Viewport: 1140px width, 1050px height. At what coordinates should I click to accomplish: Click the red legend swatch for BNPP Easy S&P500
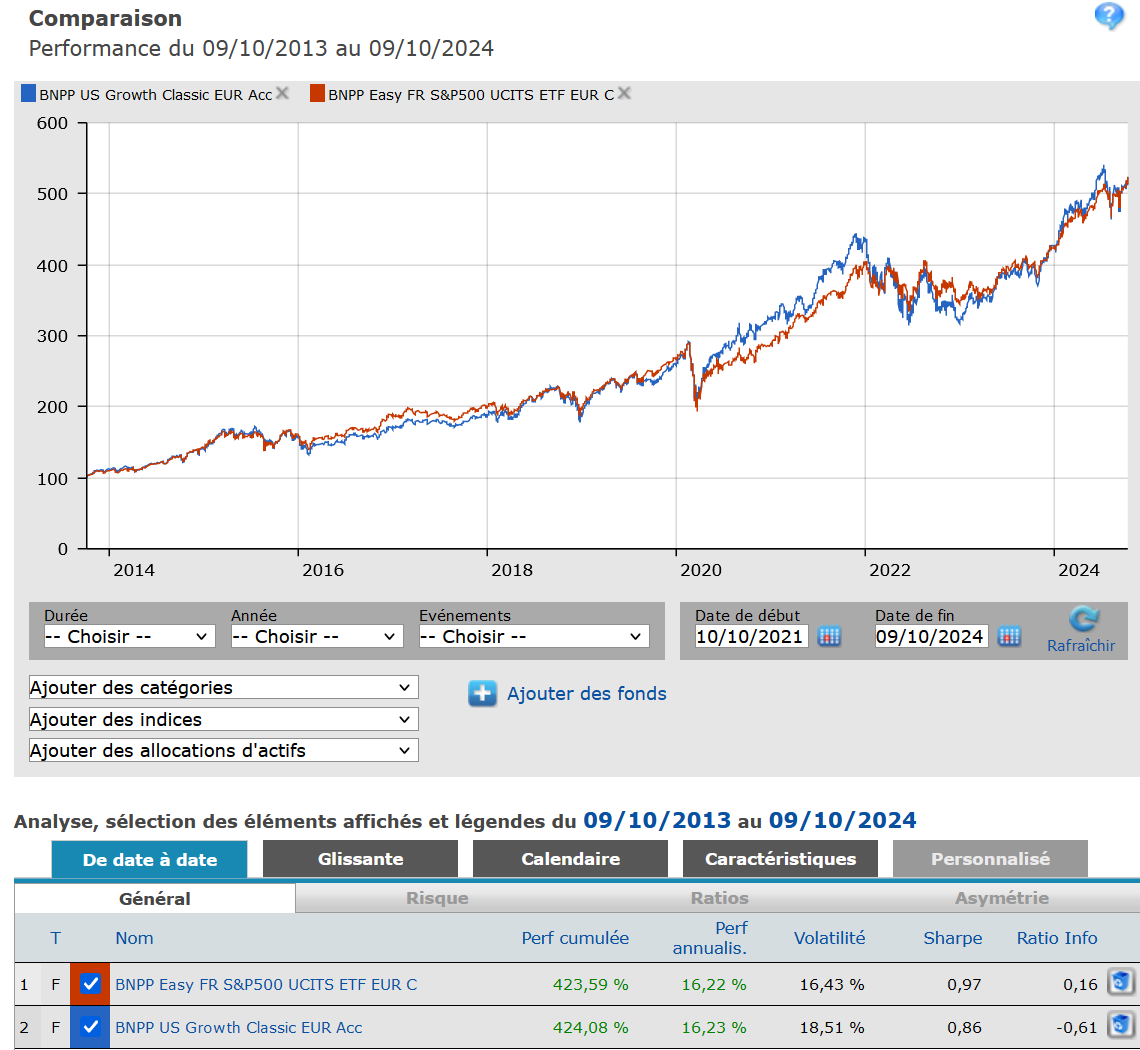[x=317, y=93]
